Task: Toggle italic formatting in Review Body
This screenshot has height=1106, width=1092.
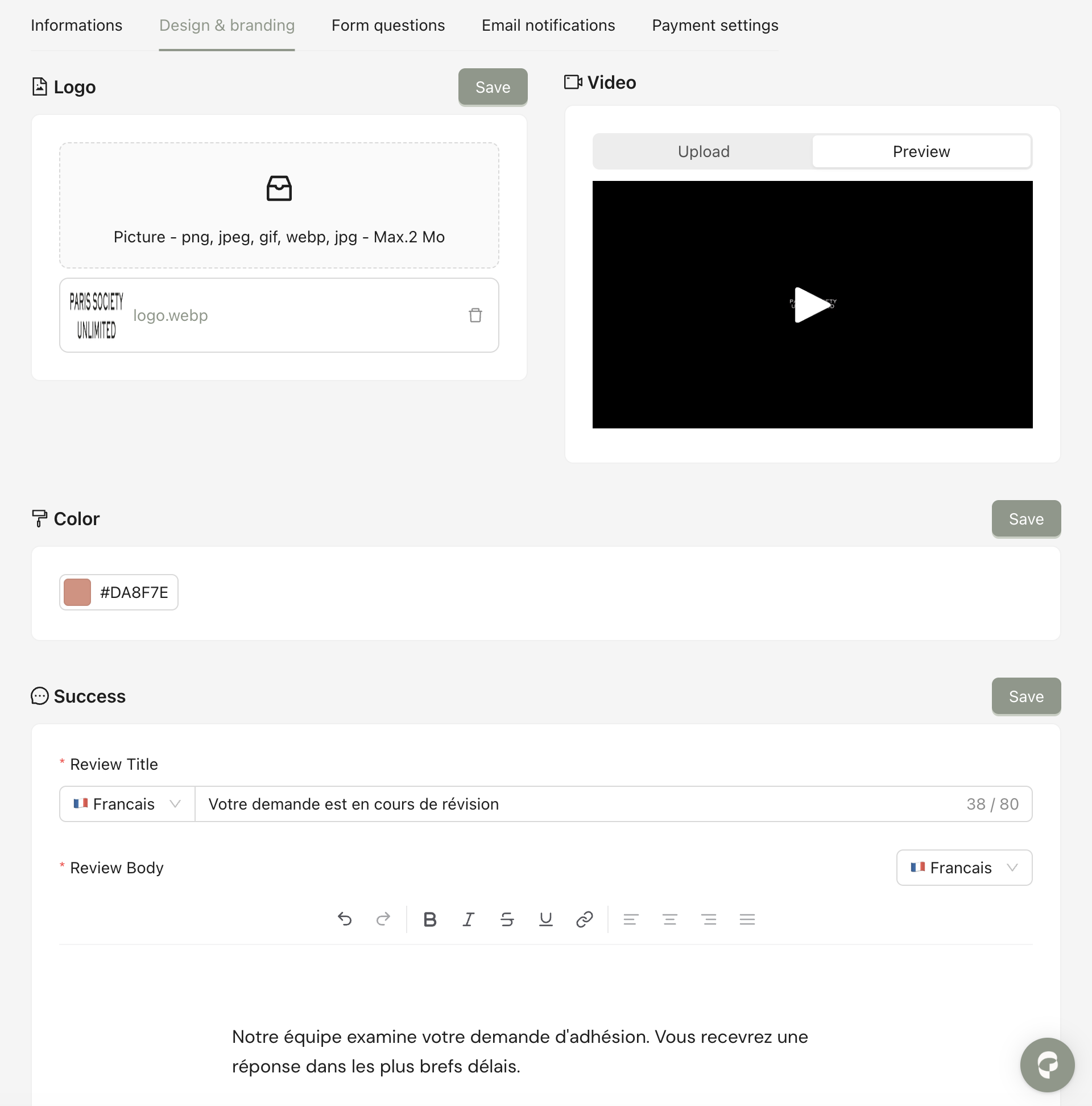Action: [x=468, y=919]
